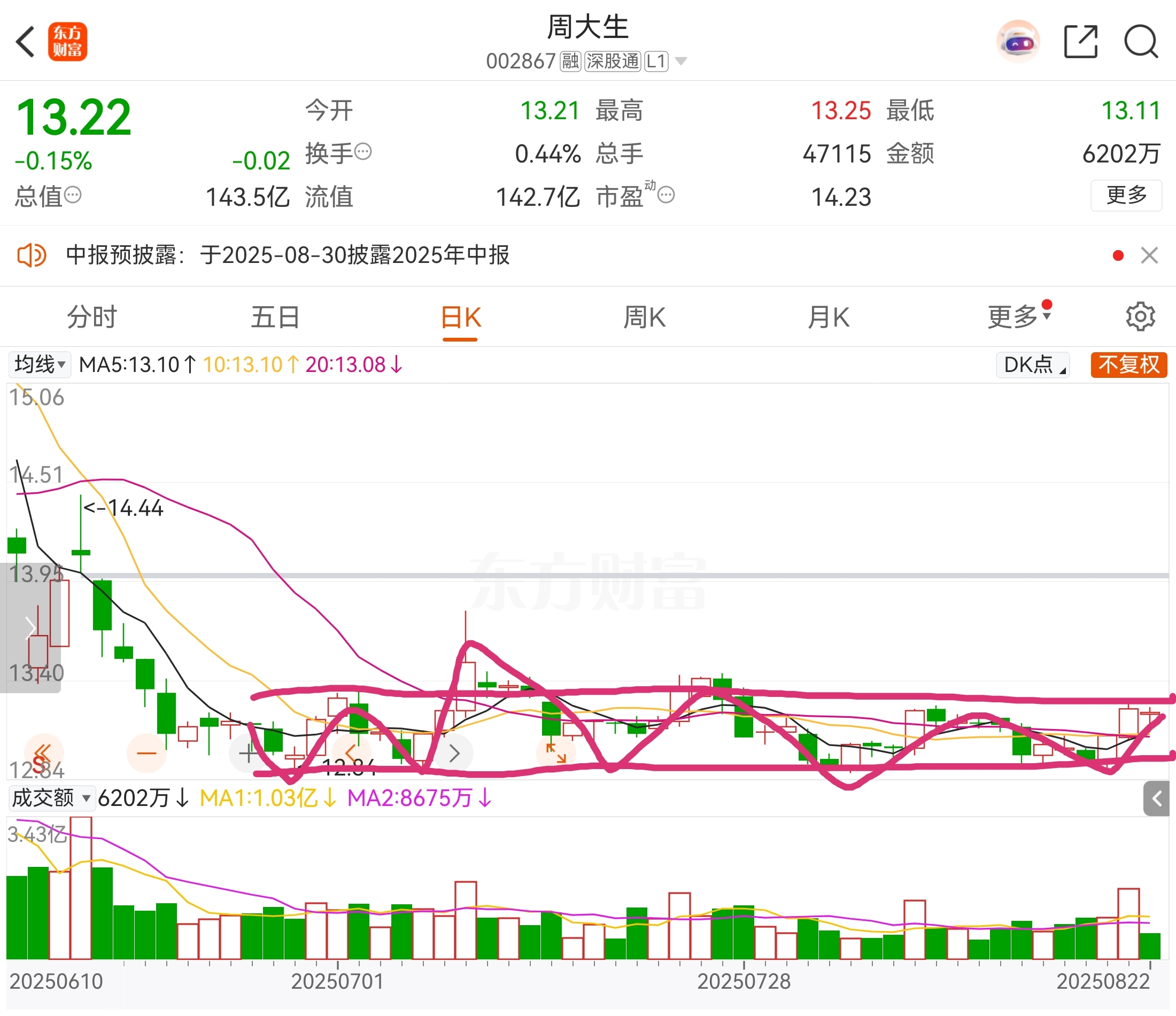Screen dimensions: 1176x1016
Task: Tap the 今开 13.21 value
Action: [550, 111]
